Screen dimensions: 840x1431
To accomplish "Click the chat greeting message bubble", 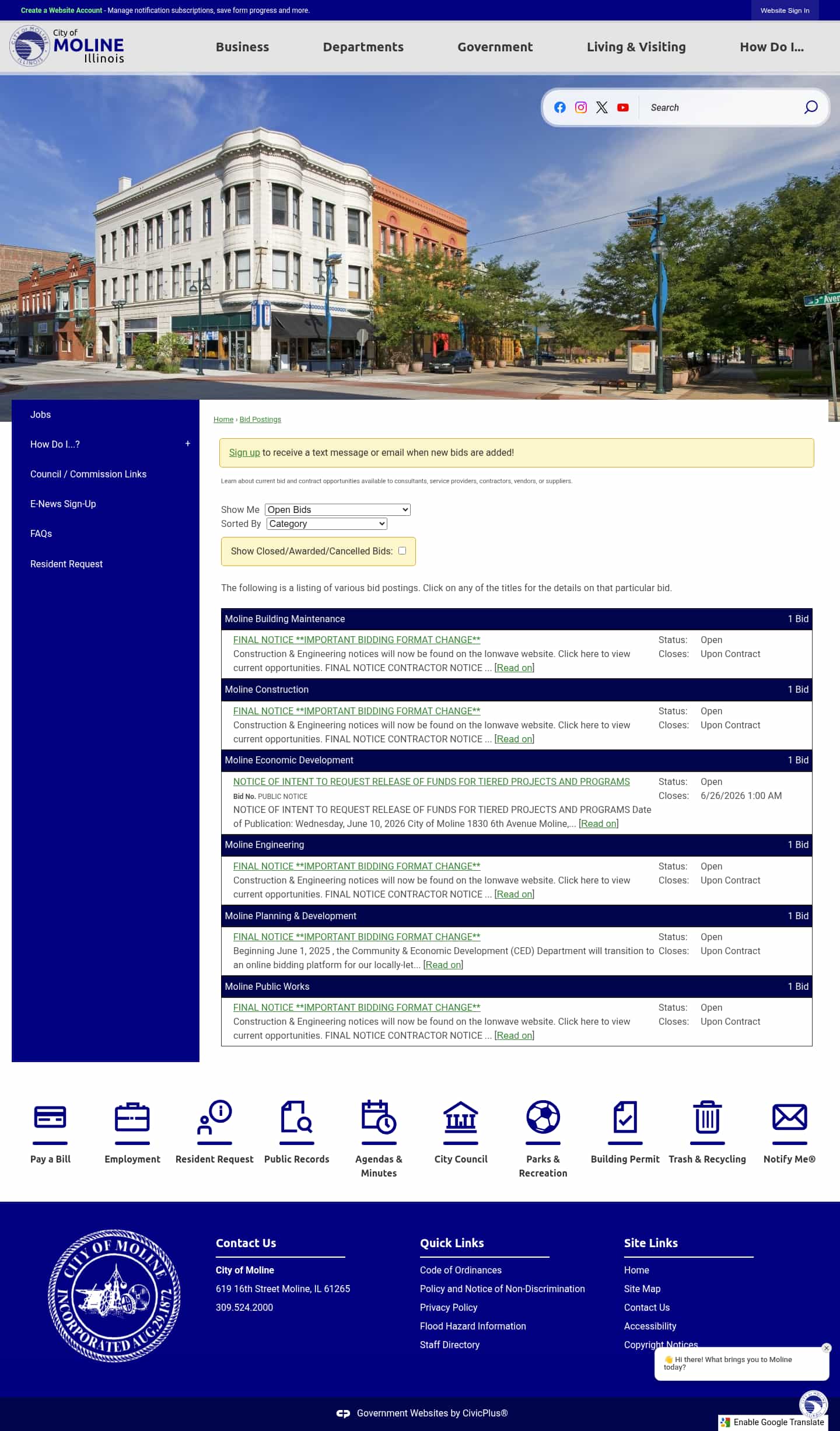I will pos(741,1363).
